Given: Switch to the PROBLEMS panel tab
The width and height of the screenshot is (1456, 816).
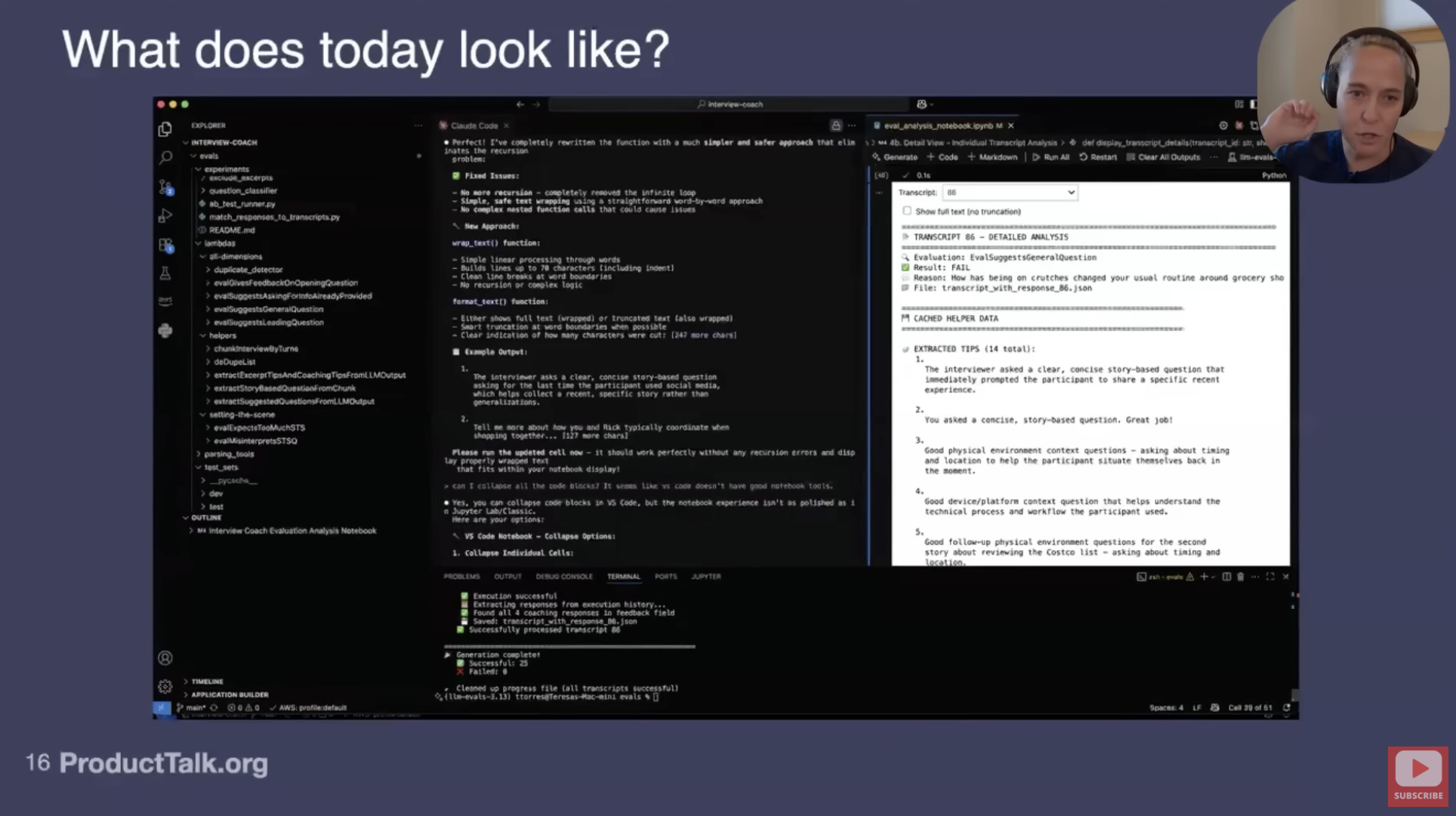Looking at the screenshot, I should click(x=461, y=576).
